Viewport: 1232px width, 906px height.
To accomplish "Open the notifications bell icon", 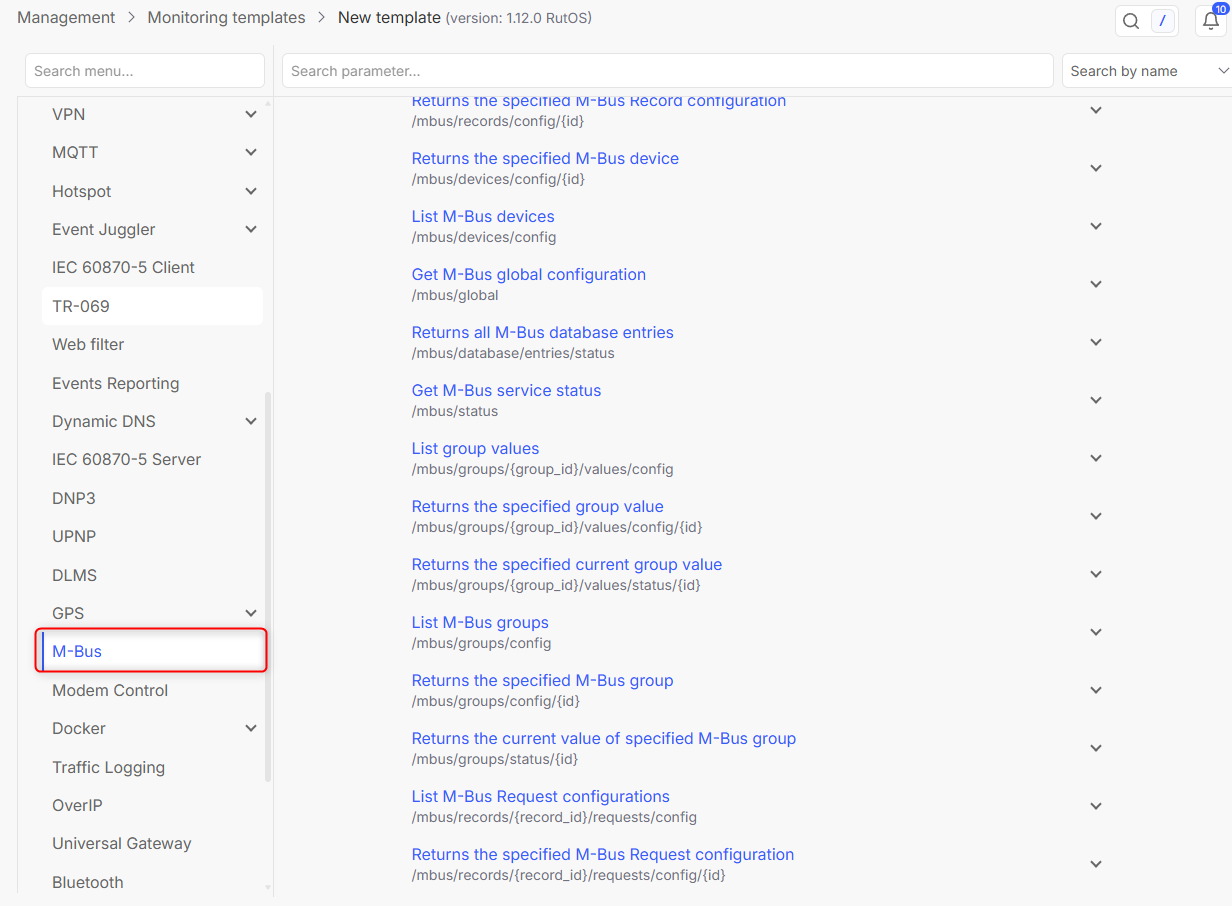I will pos(1210,21).
